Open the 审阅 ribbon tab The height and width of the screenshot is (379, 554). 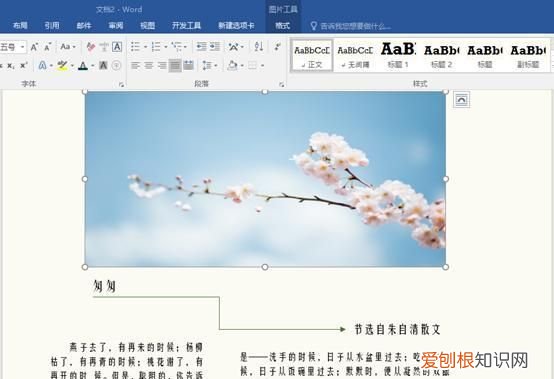[x=116, y=25]
